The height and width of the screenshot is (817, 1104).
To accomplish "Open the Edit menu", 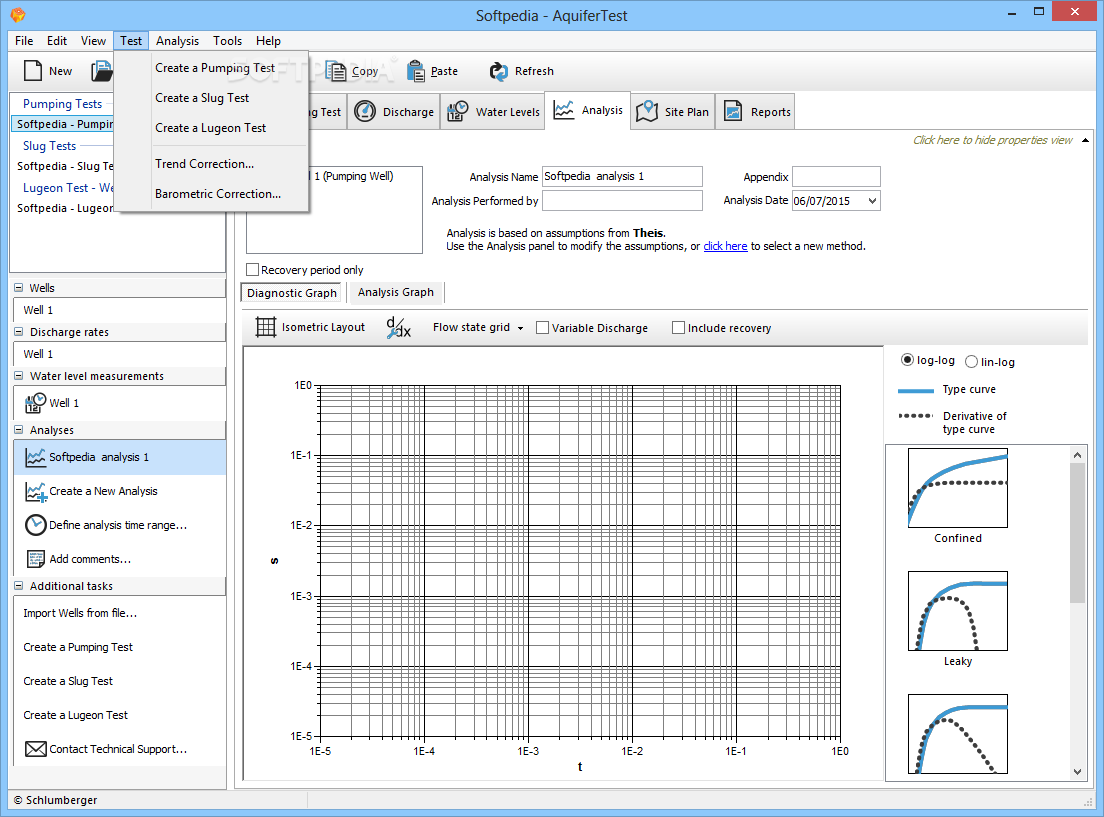I will click(57, 41).
